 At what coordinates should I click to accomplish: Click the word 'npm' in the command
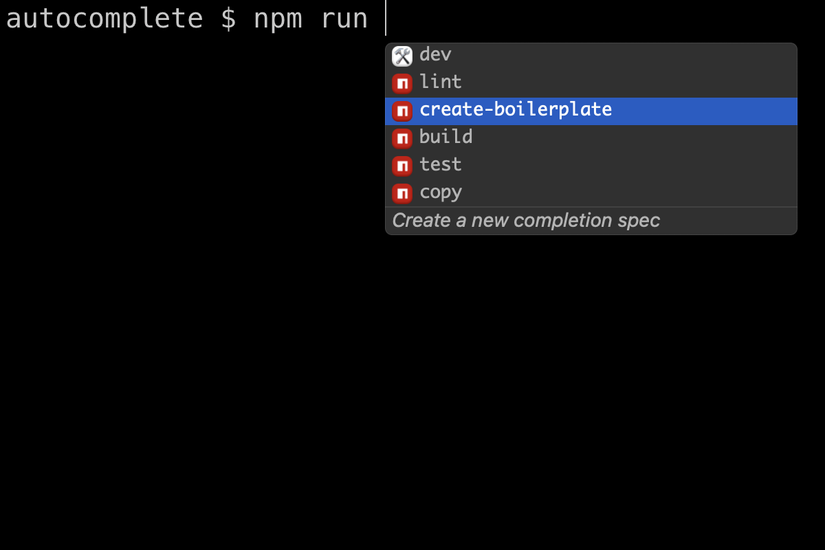278,18
